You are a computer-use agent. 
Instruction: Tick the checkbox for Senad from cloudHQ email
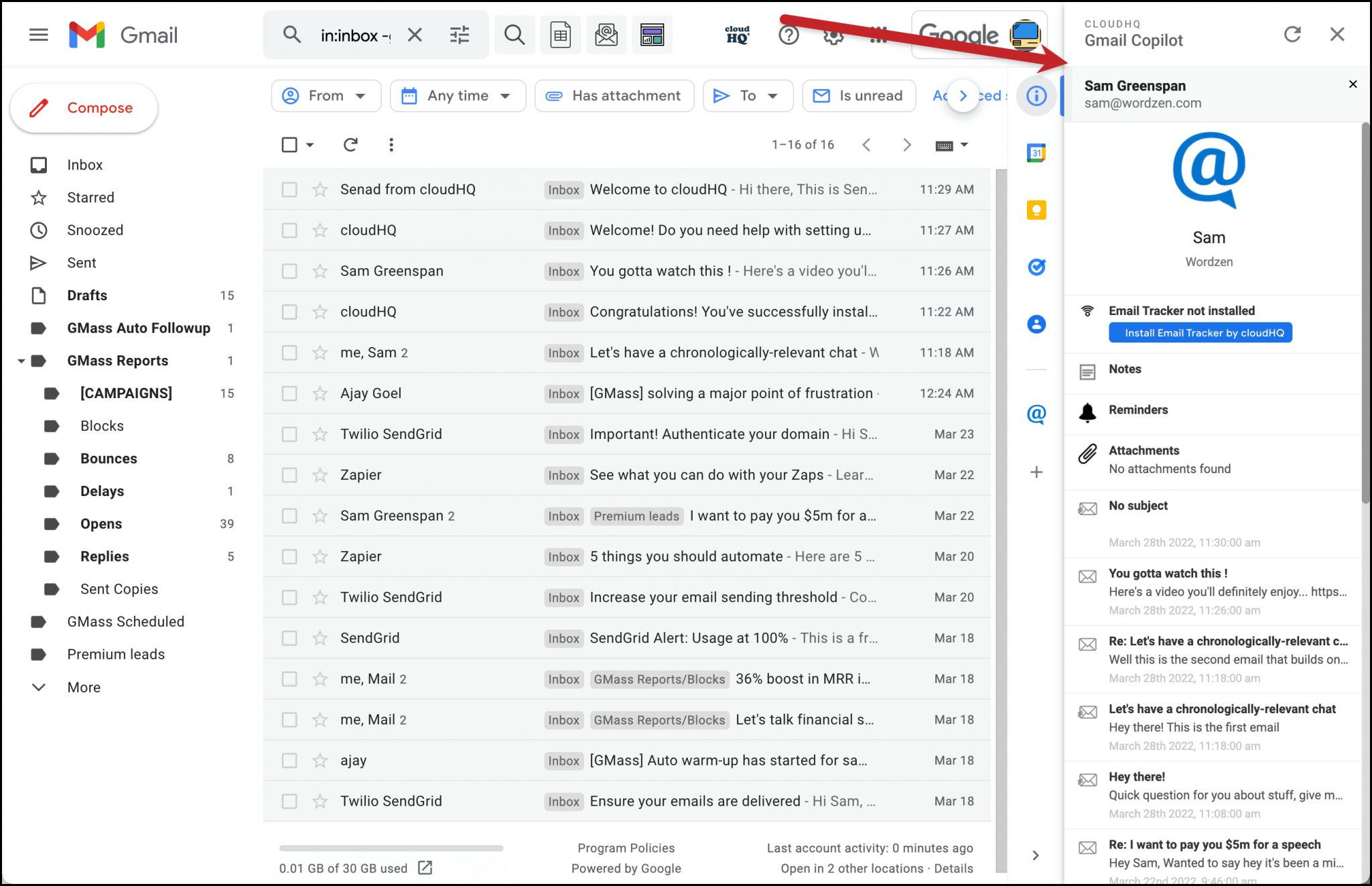(289, 190)
